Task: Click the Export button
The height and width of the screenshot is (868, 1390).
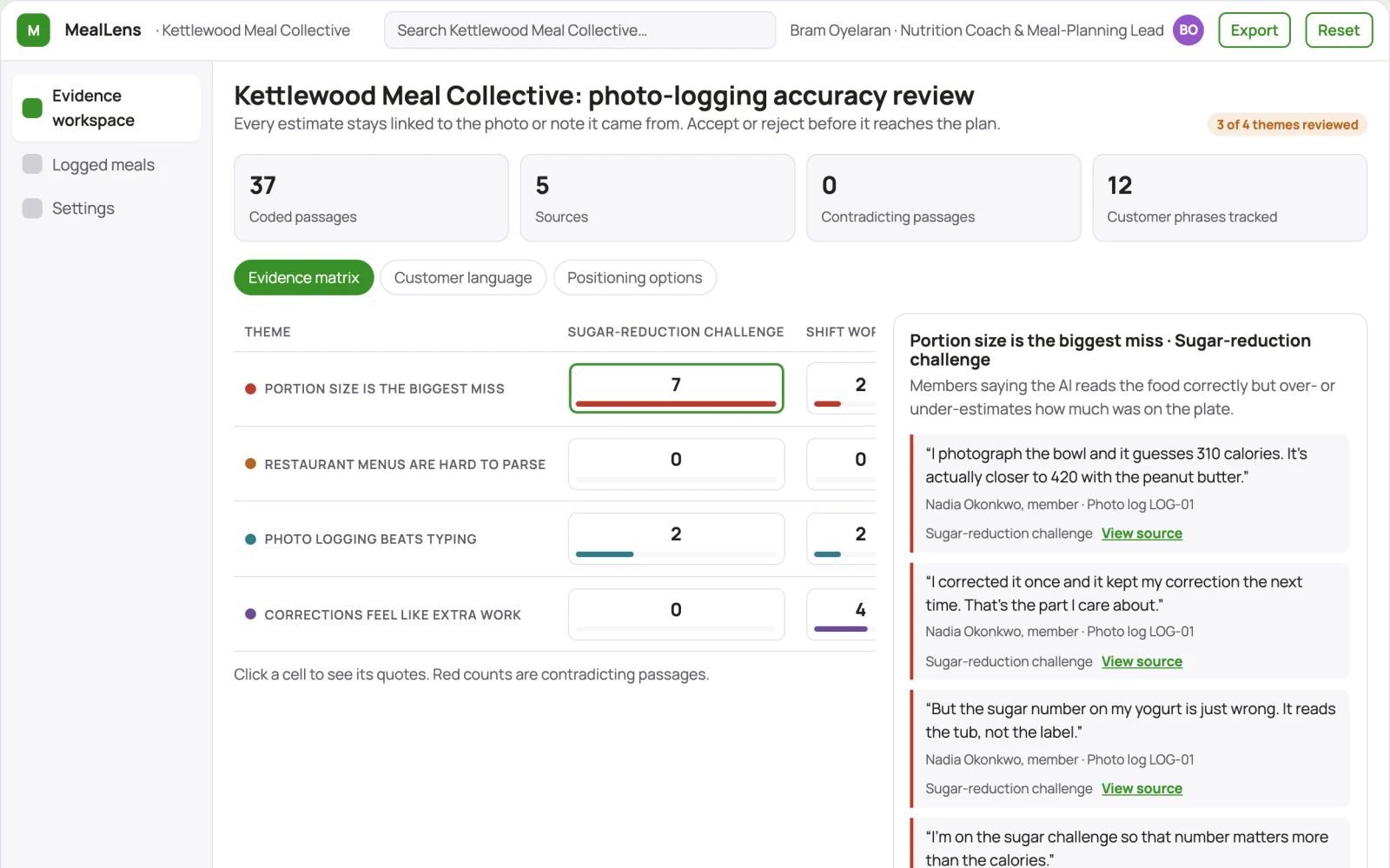Action: (x=1254, y=30)
